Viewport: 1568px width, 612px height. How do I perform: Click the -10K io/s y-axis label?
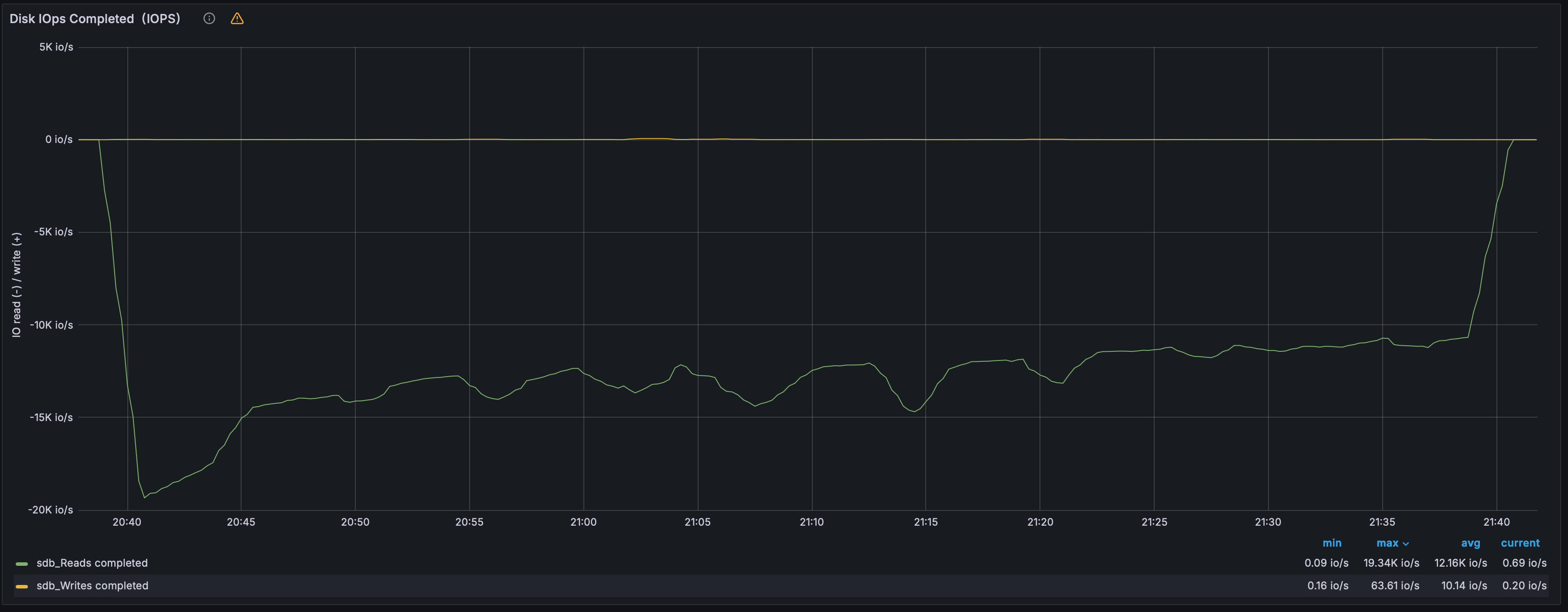click(x=51, y=324)
